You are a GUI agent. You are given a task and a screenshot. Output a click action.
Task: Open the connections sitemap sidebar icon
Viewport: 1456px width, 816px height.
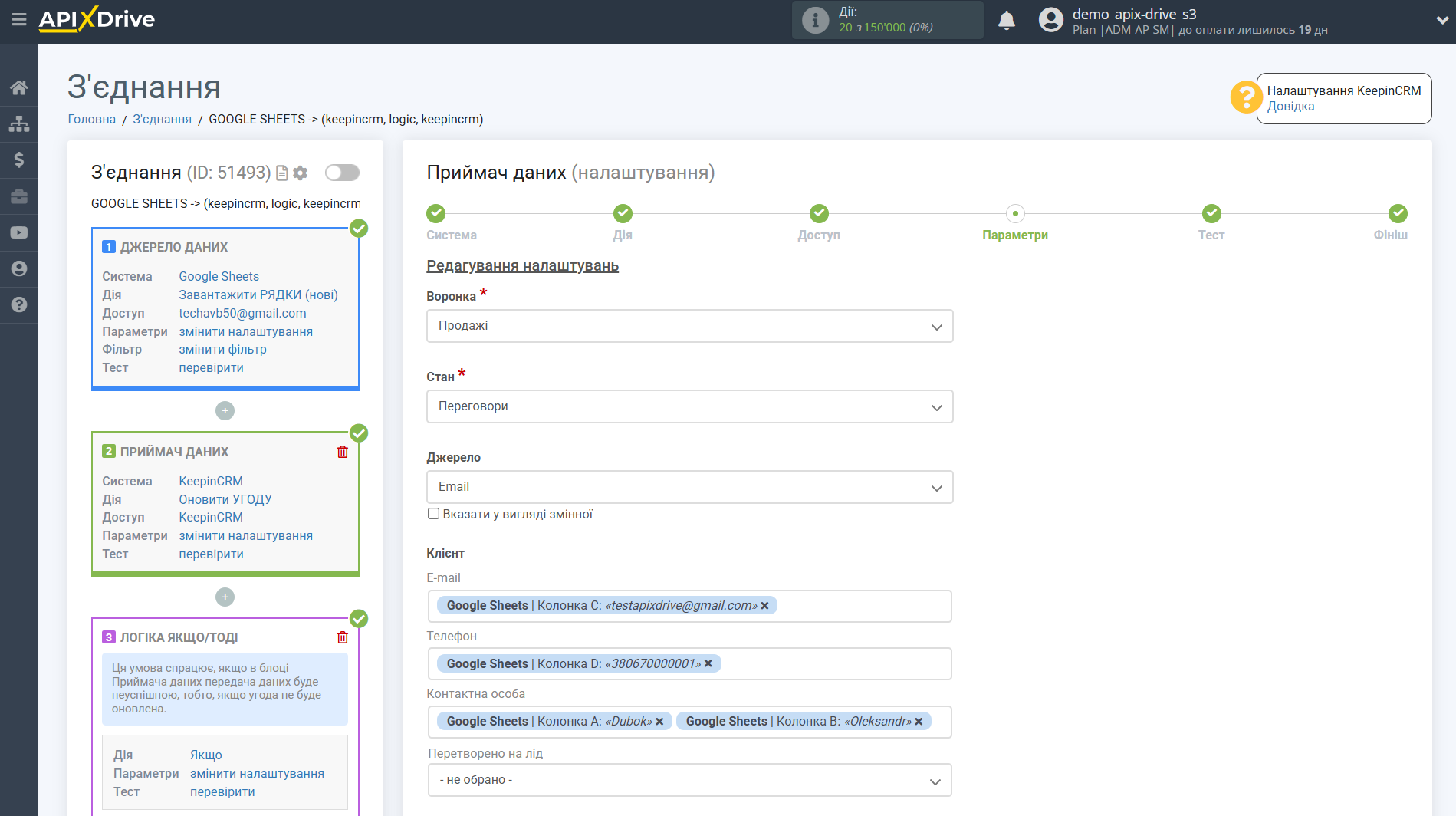pyautogui.click(x=19, y=123)
